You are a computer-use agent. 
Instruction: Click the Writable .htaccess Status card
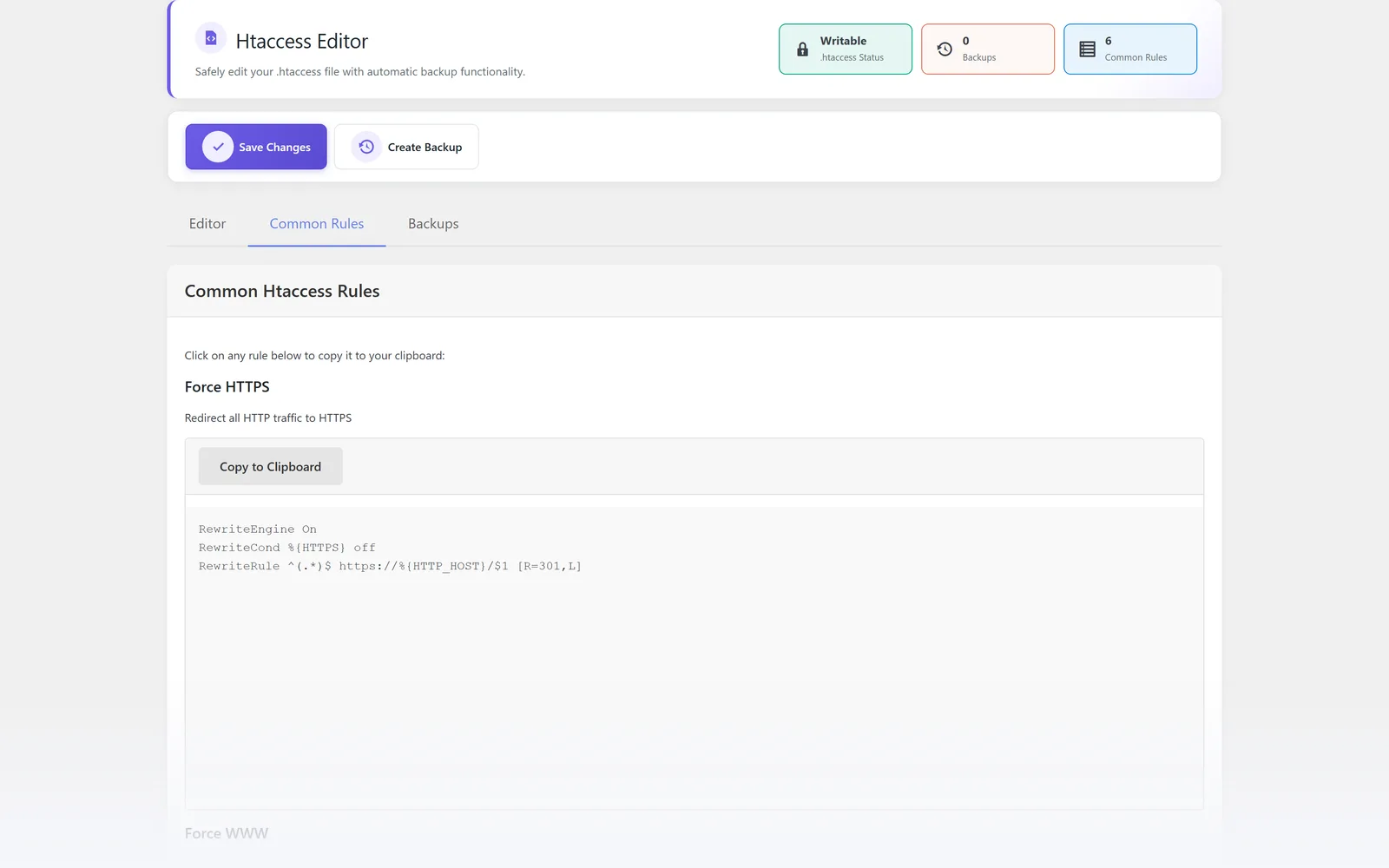(x=846, y=49)
